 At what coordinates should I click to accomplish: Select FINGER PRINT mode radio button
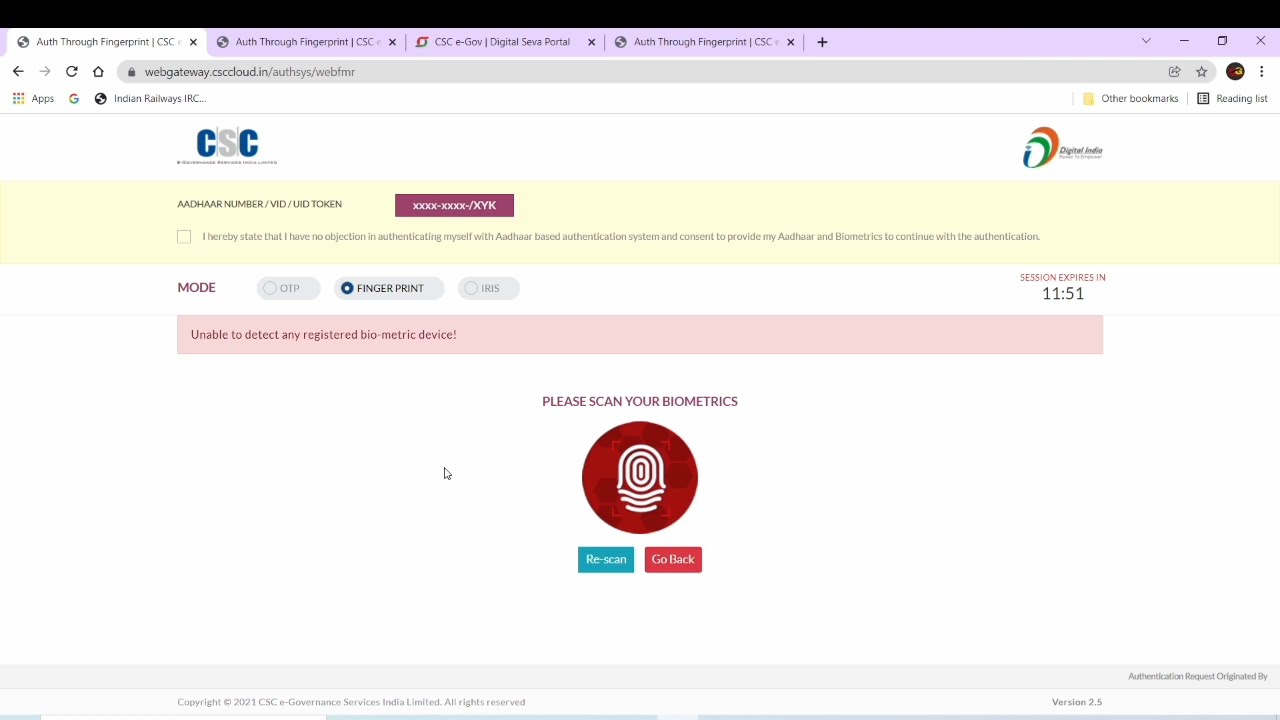click(x=347, y=288)
